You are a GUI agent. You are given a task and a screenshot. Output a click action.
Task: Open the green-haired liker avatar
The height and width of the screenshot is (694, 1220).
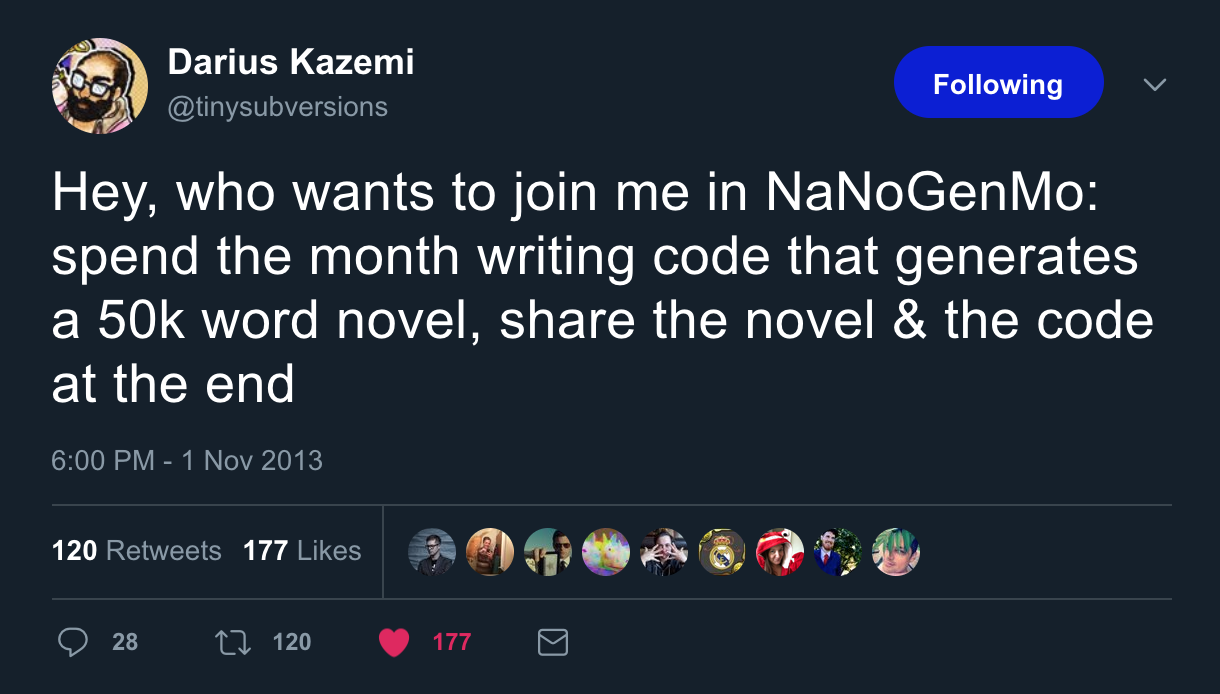pyautogui.click(x=895, y=552)
